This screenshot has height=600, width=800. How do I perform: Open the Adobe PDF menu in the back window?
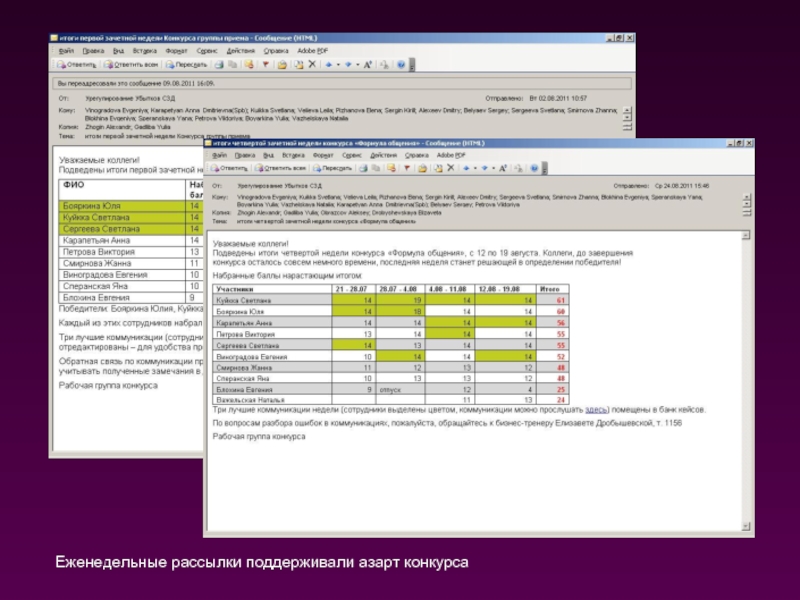[x=312, y=51]
